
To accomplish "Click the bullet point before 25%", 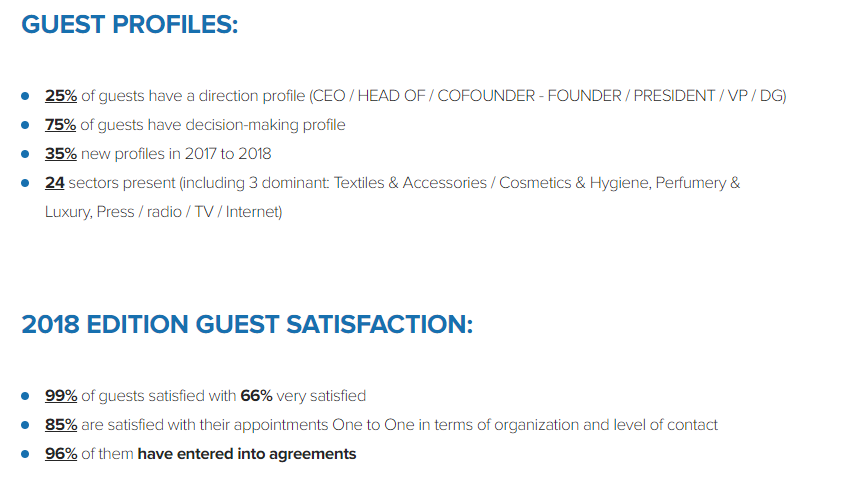I will click(25, 96).
